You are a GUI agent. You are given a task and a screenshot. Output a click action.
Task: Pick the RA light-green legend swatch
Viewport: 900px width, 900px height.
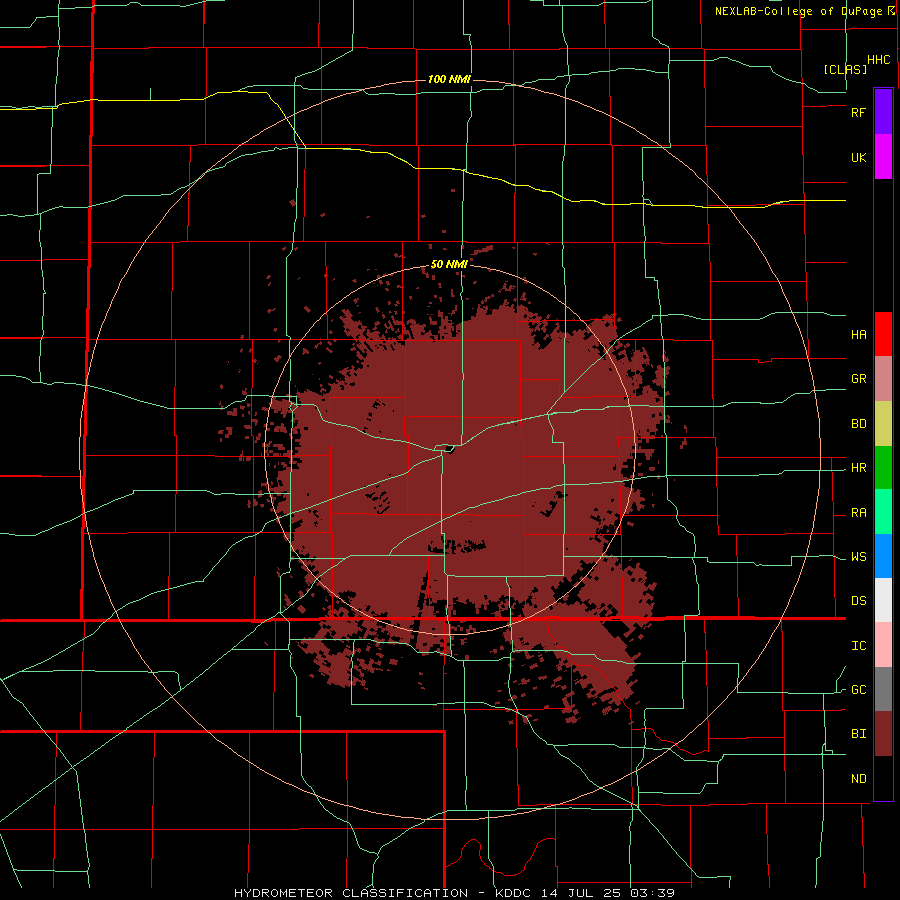pyautogui.click(x=883, y=512)
